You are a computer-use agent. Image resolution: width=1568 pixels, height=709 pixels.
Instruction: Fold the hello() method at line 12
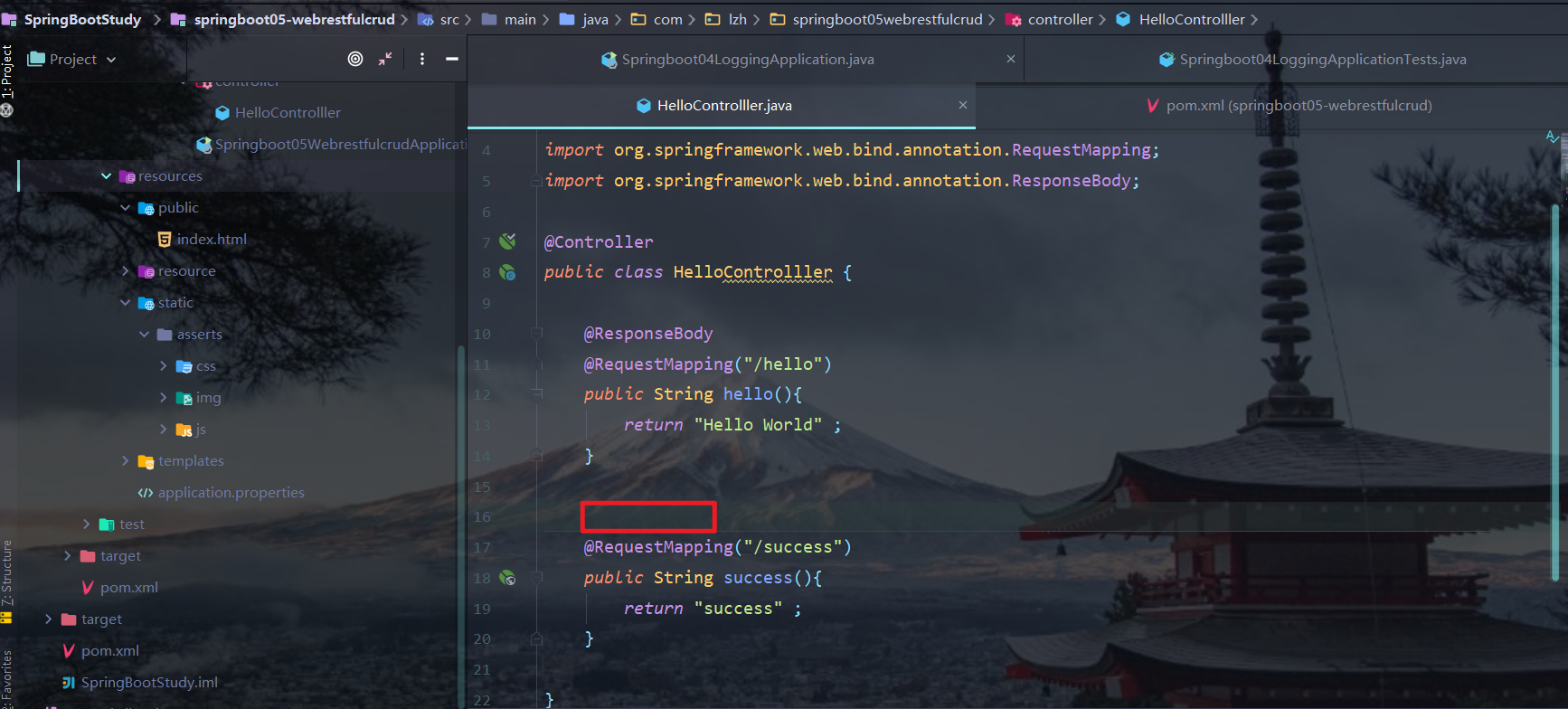(537, 393)
